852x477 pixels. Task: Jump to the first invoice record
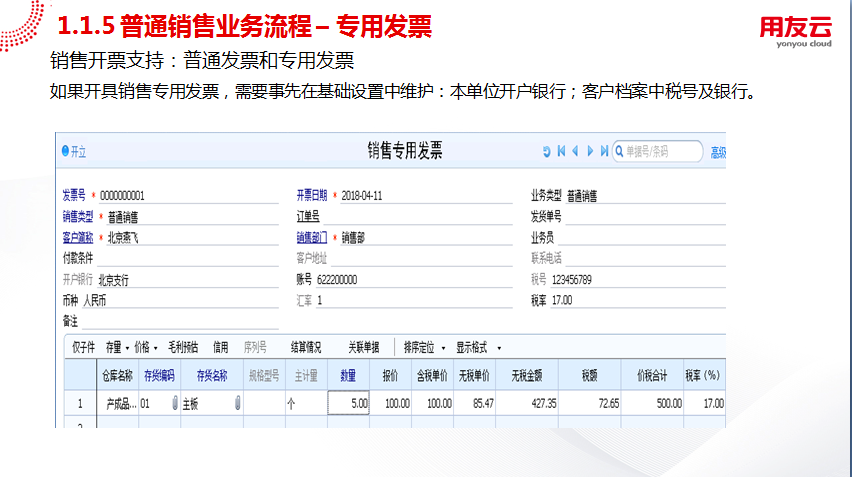pyautogui.click(x=561, y=152)
